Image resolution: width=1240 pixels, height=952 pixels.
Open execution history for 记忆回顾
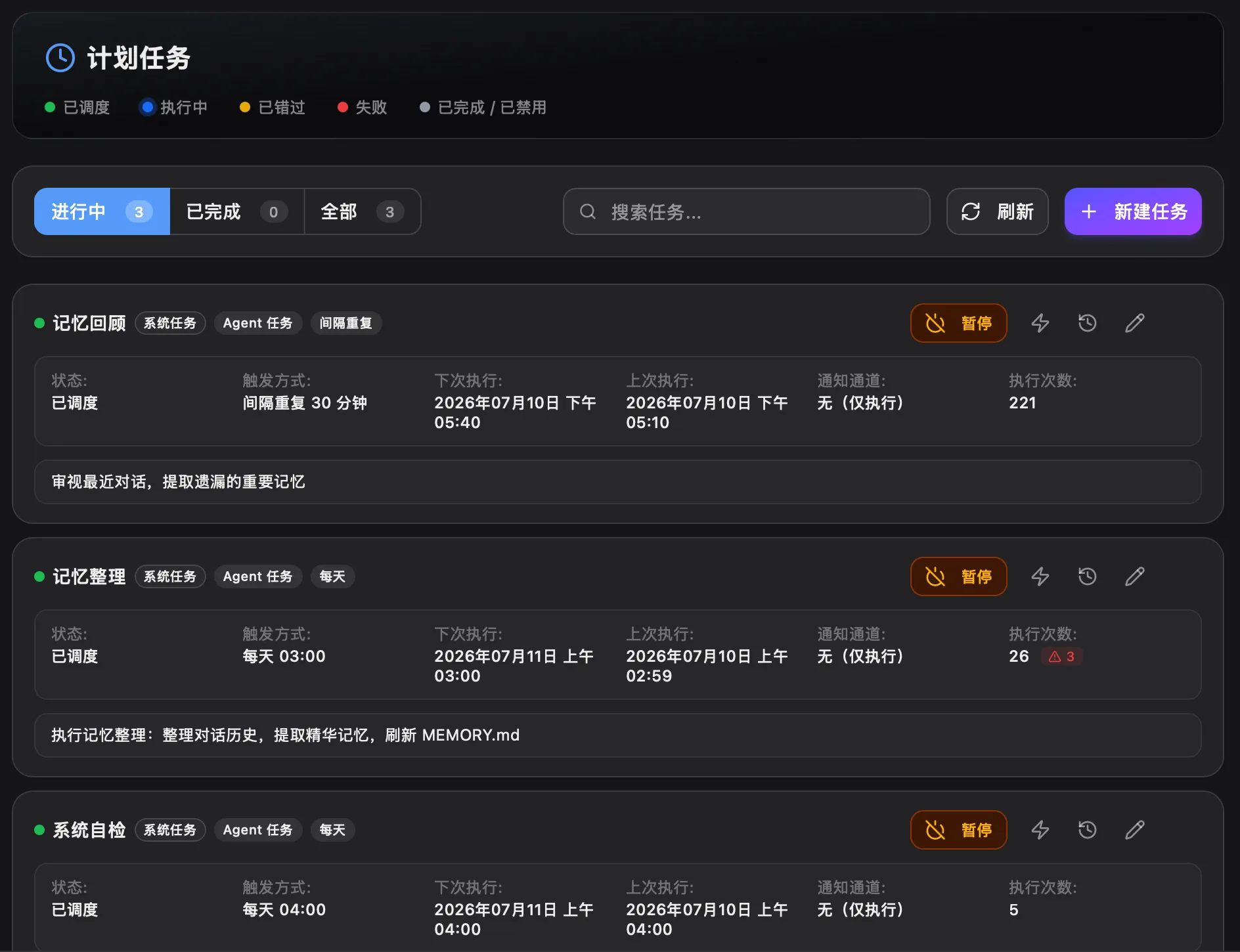point(1088,323)
